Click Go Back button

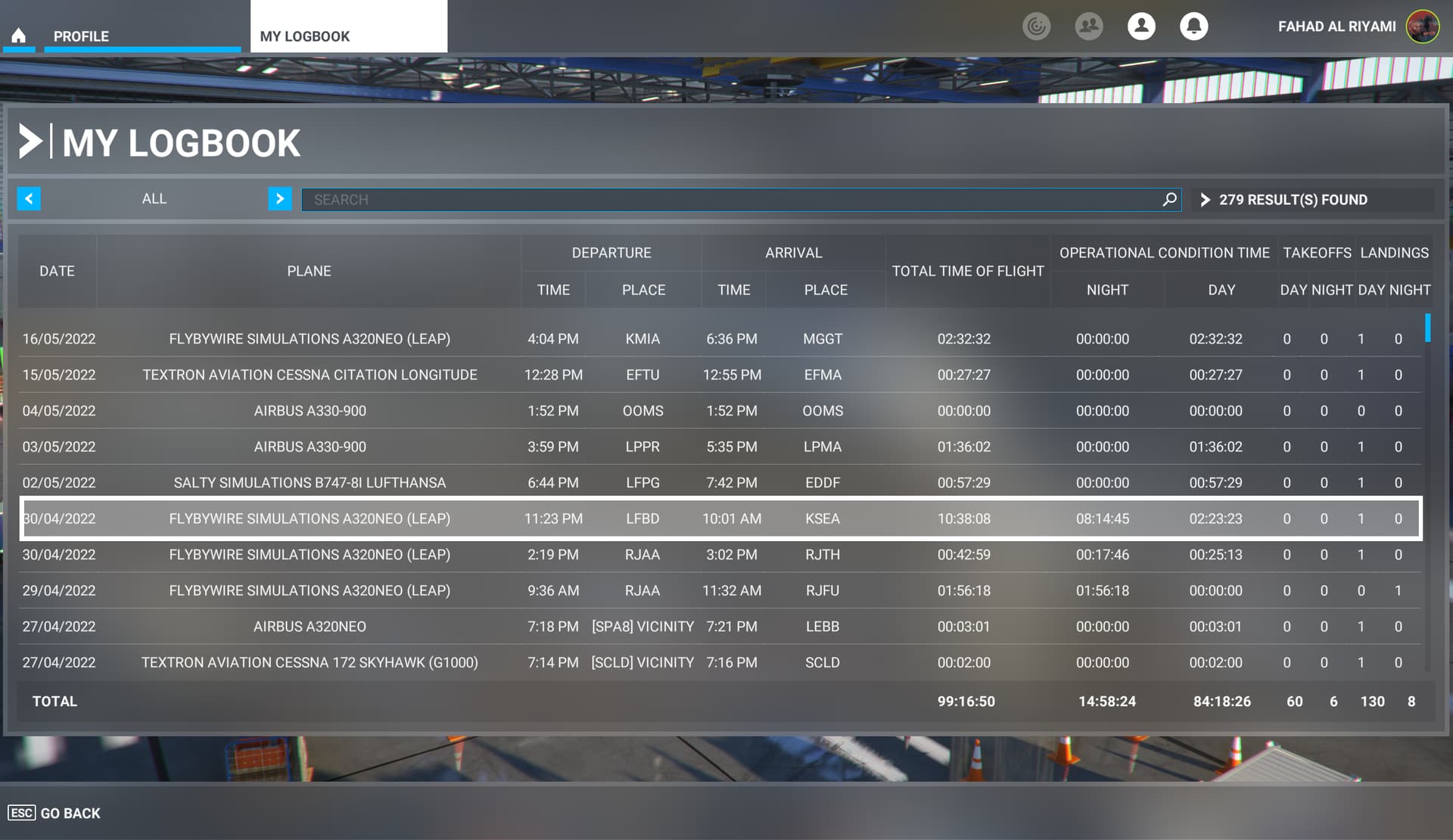pyautogui.click(x=70, y=813)
